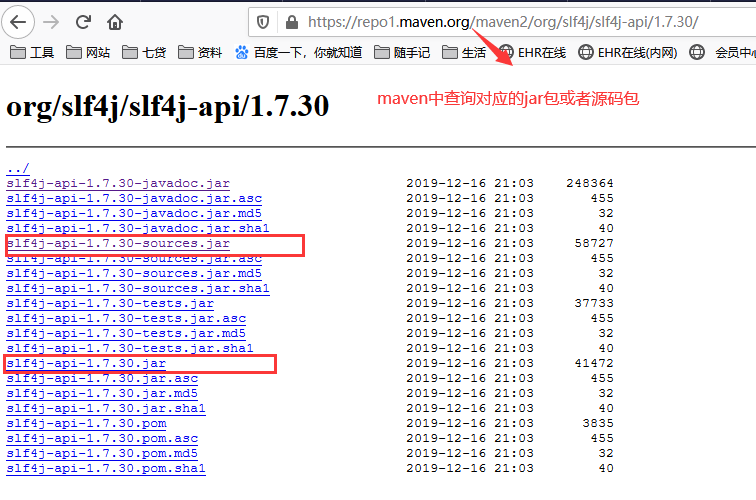The width and height of the screenshot is (756, 500).
Task: Open the 七贷 bookmark folder
Action: point(144,52)
